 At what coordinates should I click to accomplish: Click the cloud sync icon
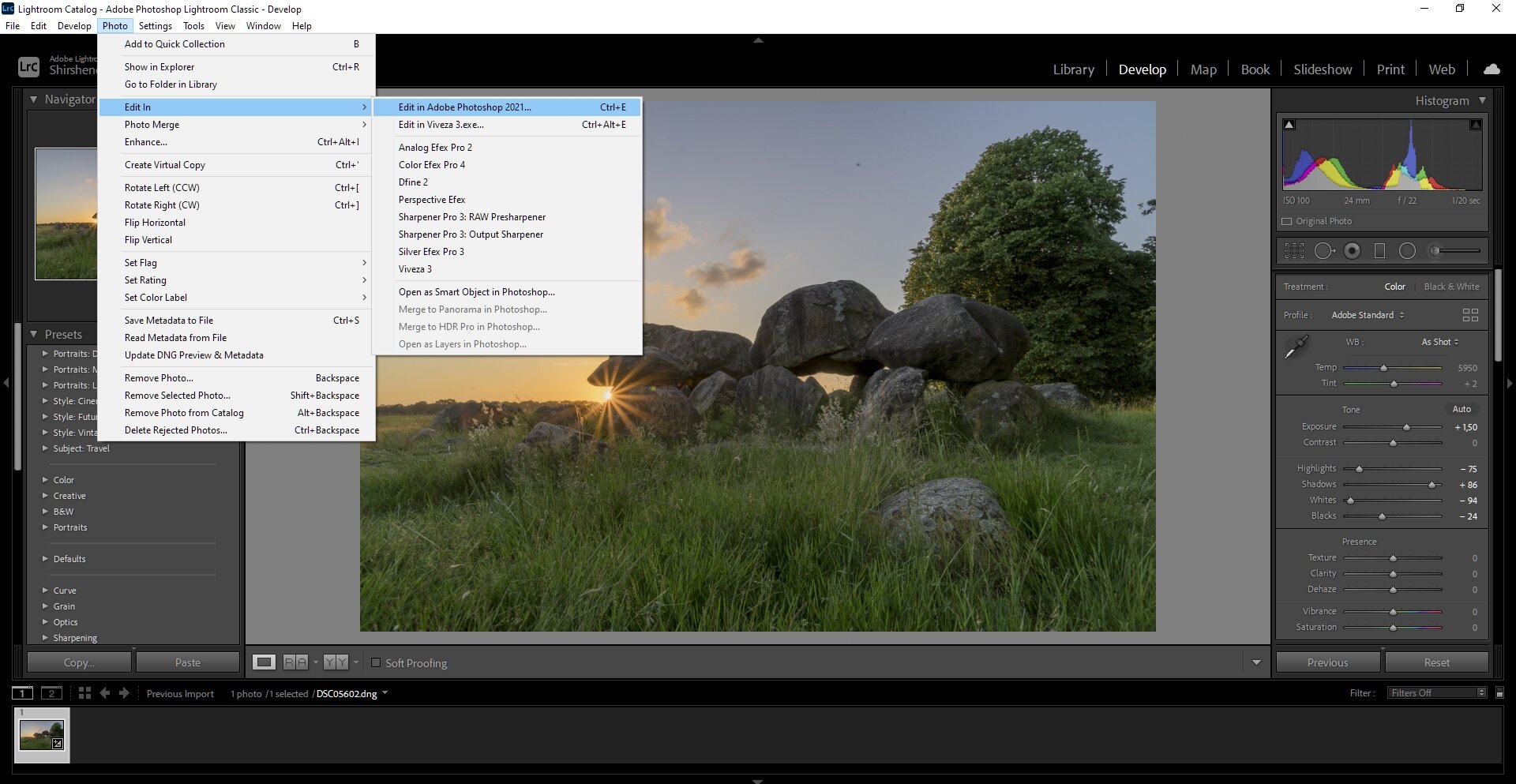1491,69
